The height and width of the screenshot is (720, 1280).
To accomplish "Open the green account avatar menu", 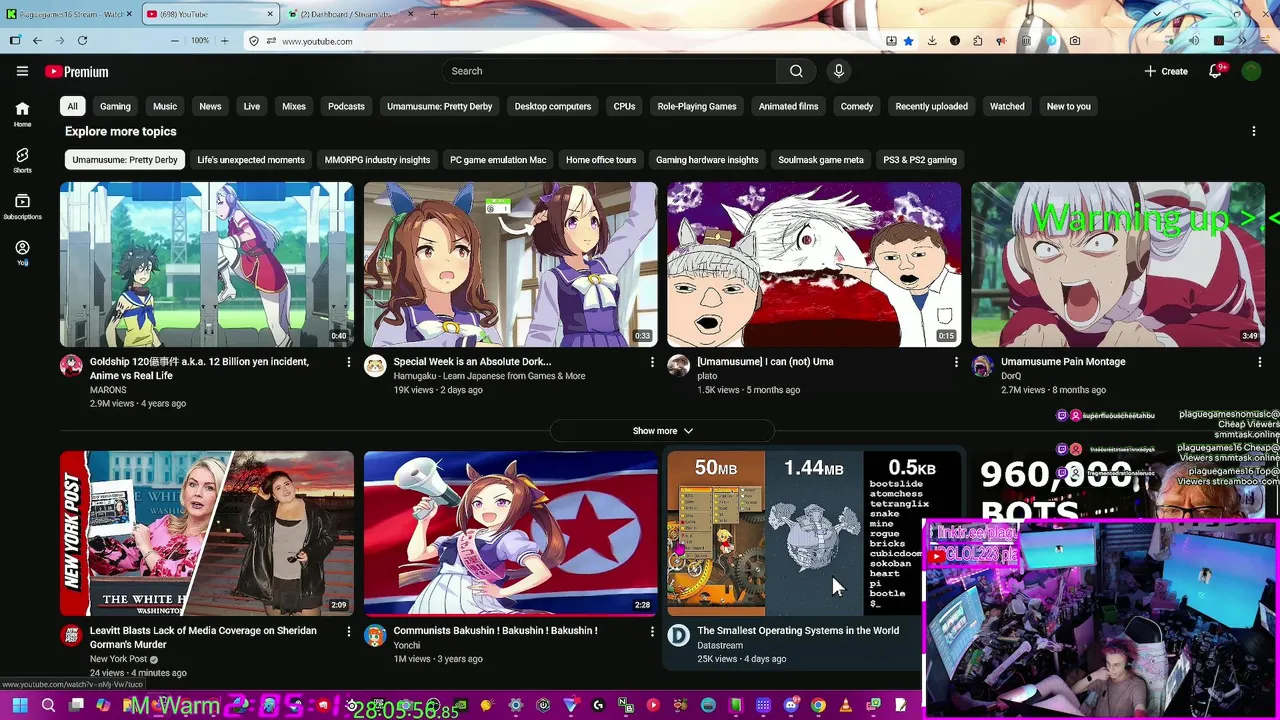I will click(1251, 71).
